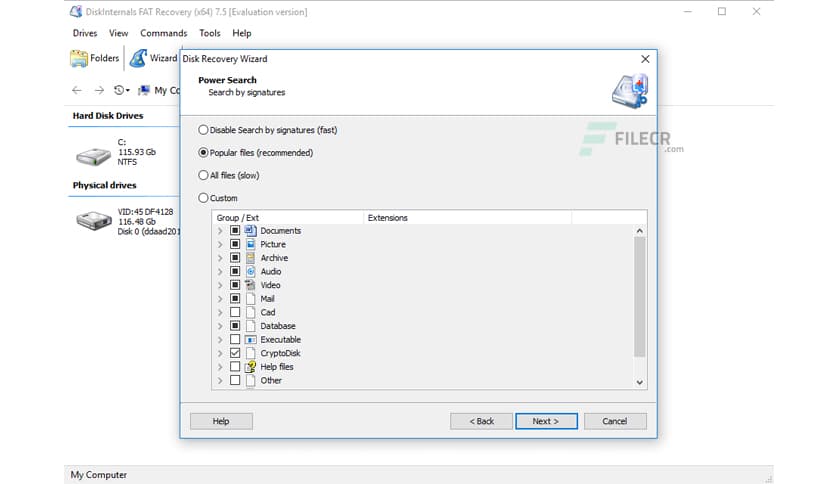Toggle the Database checkbox
Viewport: 836px width, 484px height.
[235, 326]
